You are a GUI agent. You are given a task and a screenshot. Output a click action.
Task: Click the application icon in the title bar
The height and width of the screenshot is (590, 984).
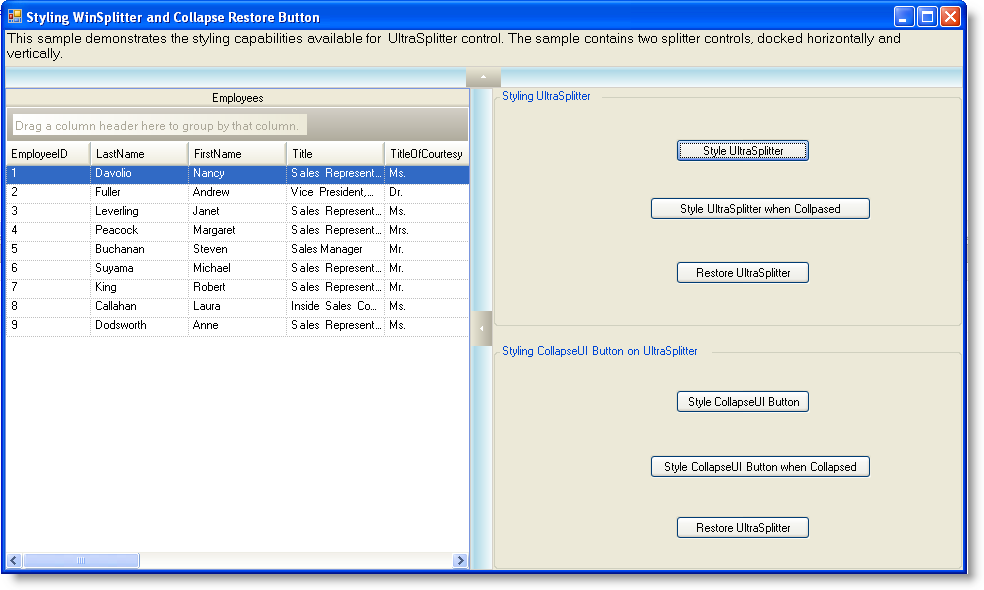tap(14, 16)
